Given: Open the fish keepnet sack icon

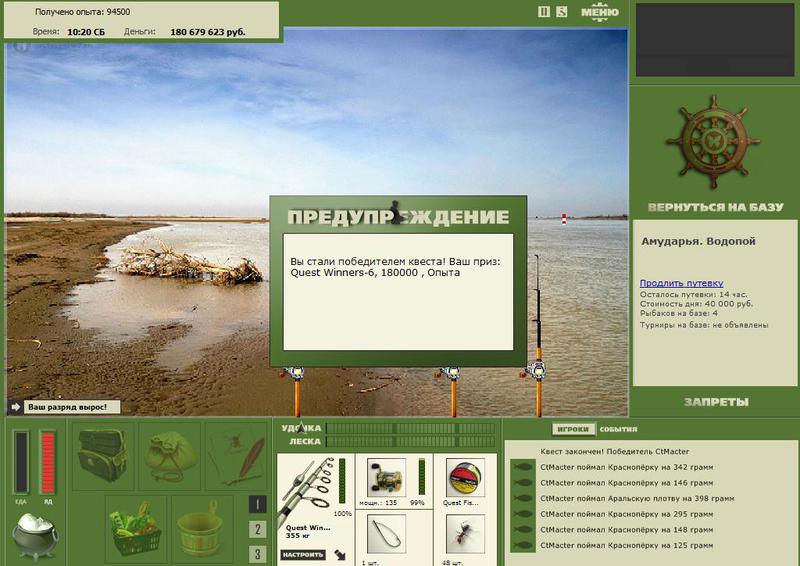Looking at the screenshot, I should point(170,455).
